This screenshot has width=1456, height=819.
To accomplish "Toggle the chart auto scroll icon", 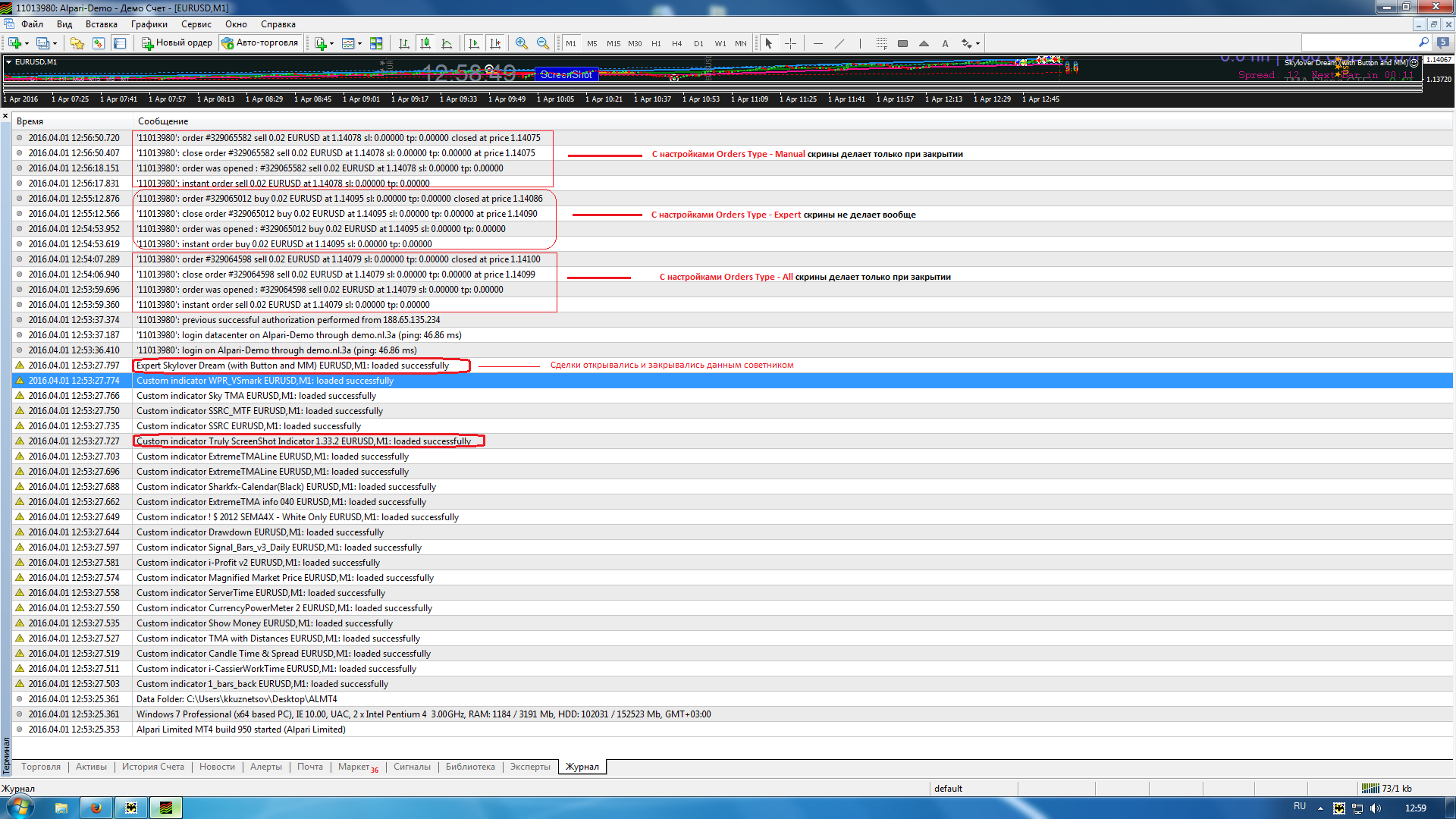I will point(474,43).
